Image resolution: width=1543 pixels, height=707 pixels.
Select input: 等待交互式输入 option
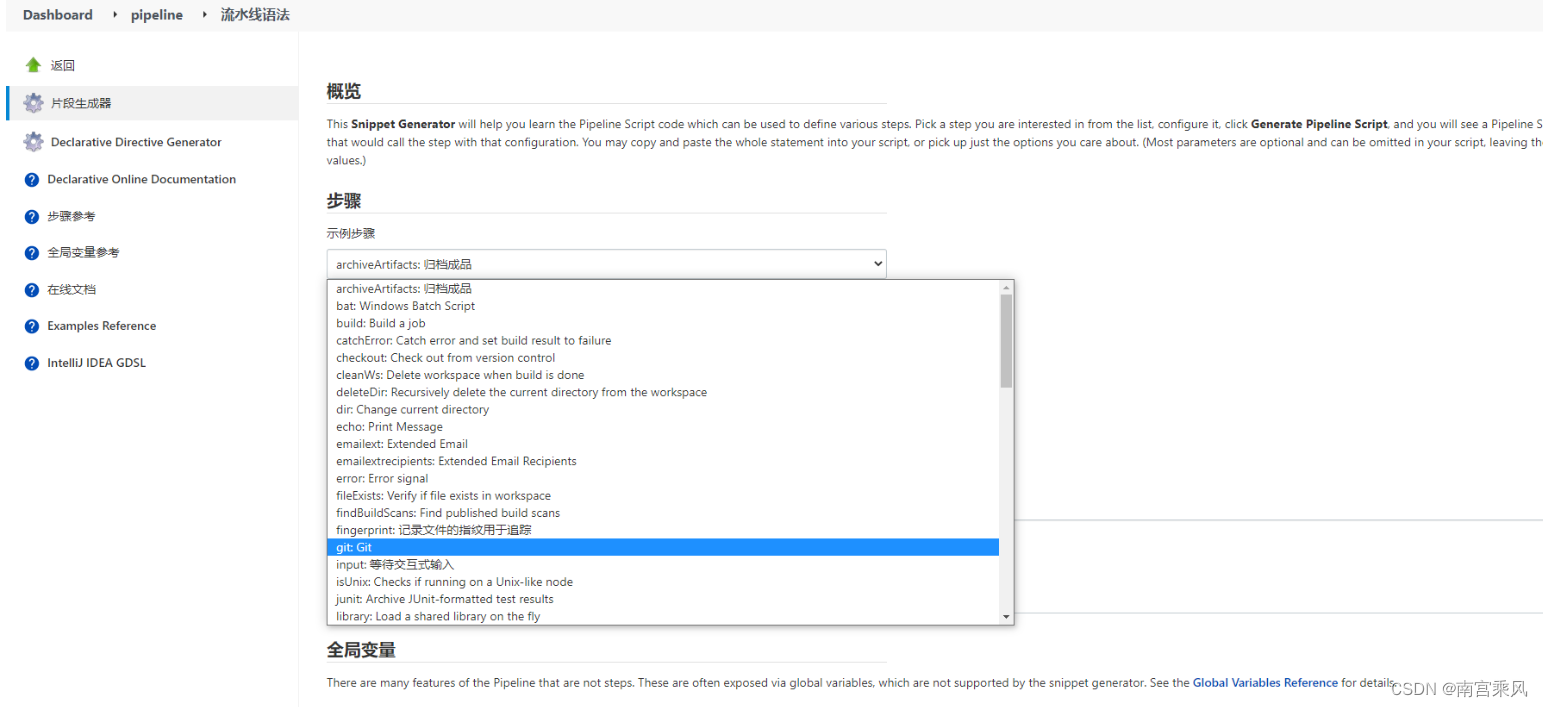(x=663, y=565)
